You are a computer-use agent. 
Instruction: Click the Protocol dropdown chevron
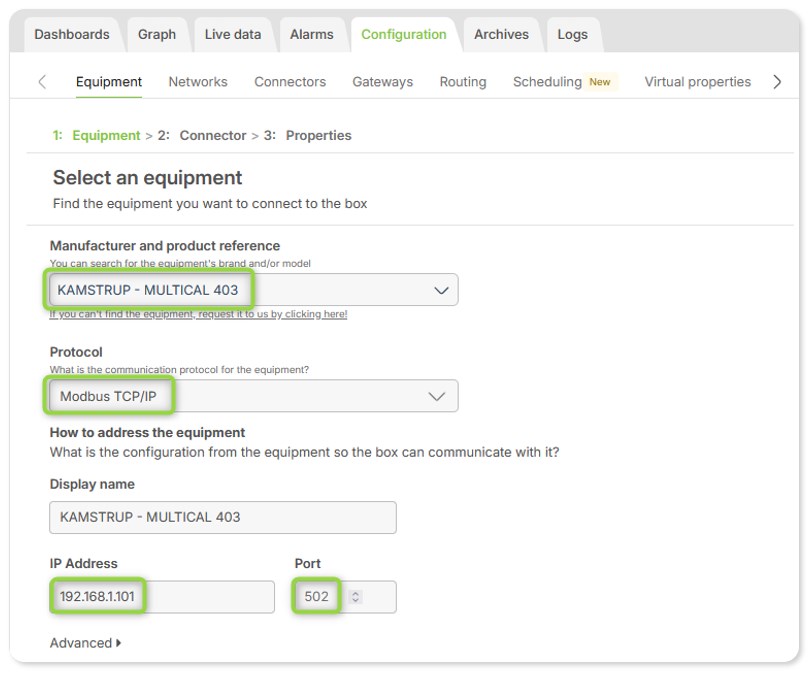point(437,397)
